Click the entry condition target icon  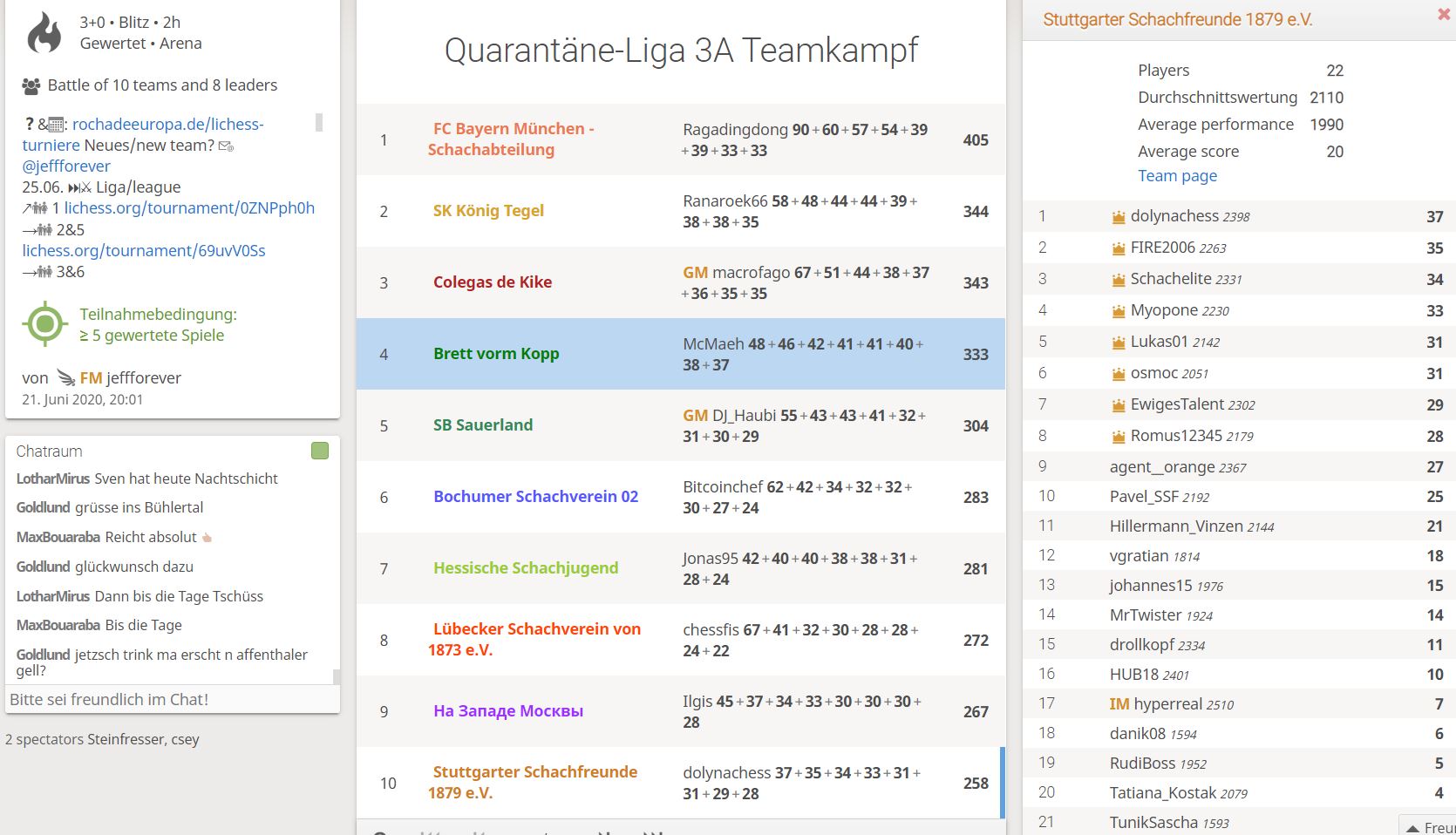(45, 324)
